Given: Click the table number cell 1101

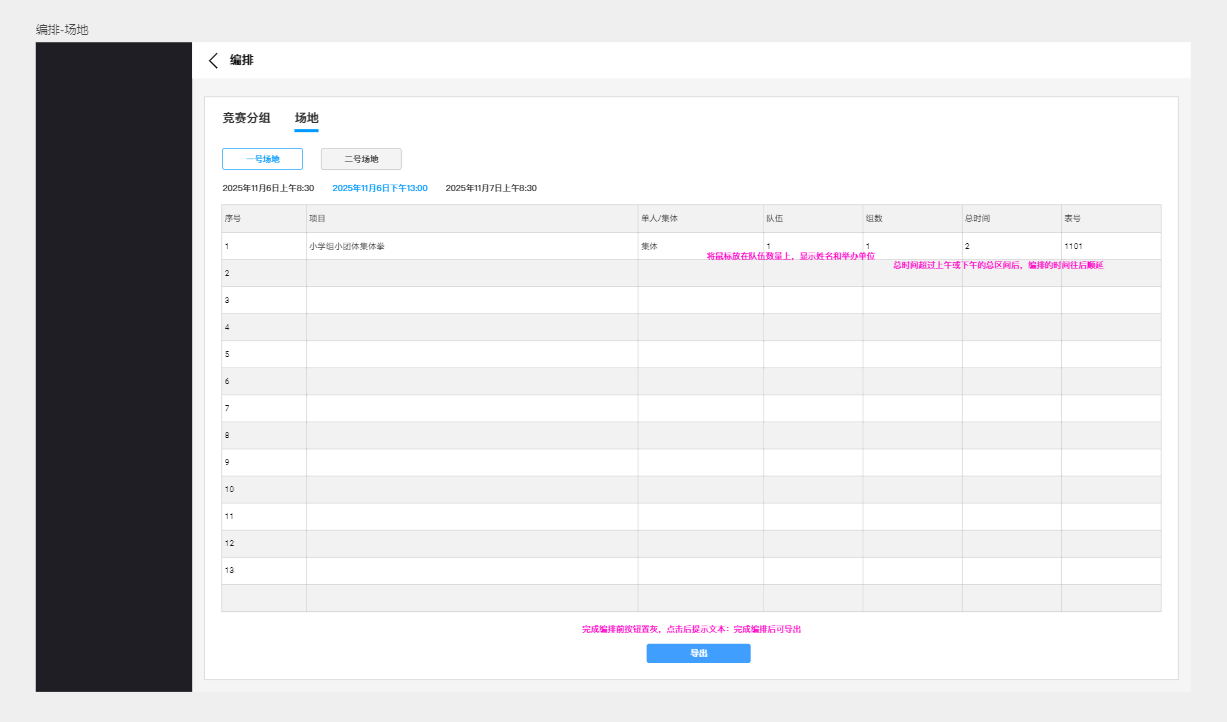Looking at the screenshot, I should (1073, 246).
